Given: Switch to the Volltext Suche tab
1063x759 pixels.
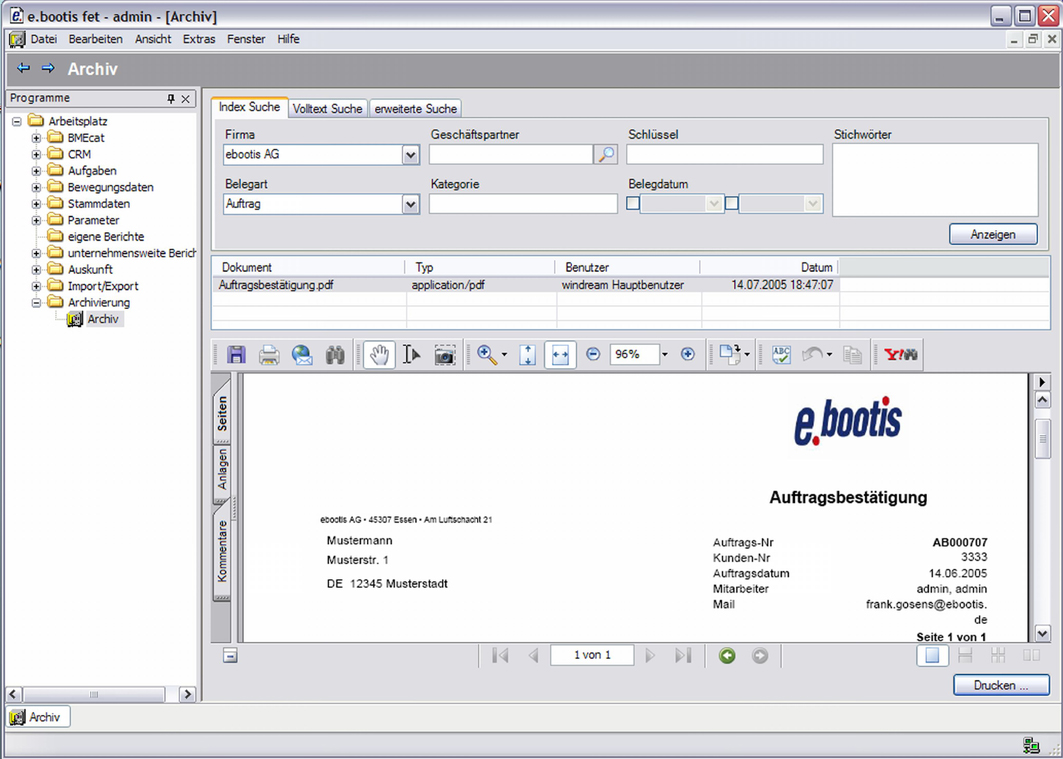Looking at the screenshot, I should 326,108.
